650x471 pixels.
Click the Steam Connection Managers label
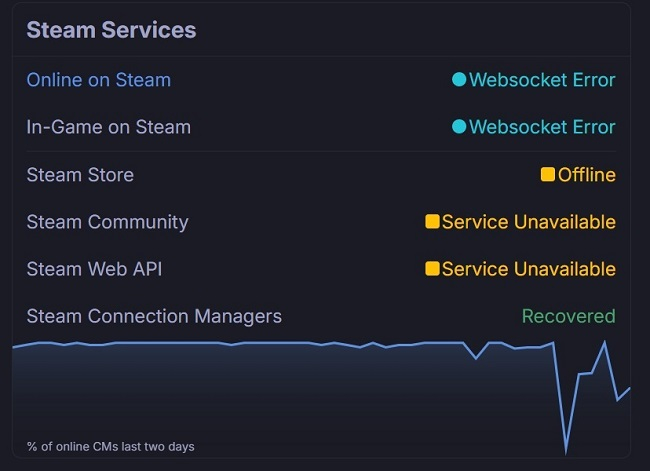(x=154, y=316)
